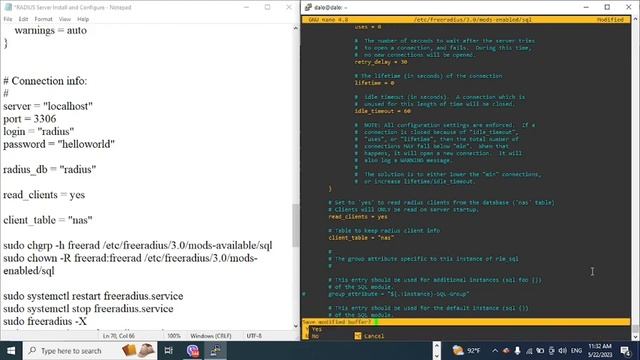This screenshot has width=640, height=360.
Task: Click the Notepad vertical scrollbar thumb
Action: click(x=296, y=225)
